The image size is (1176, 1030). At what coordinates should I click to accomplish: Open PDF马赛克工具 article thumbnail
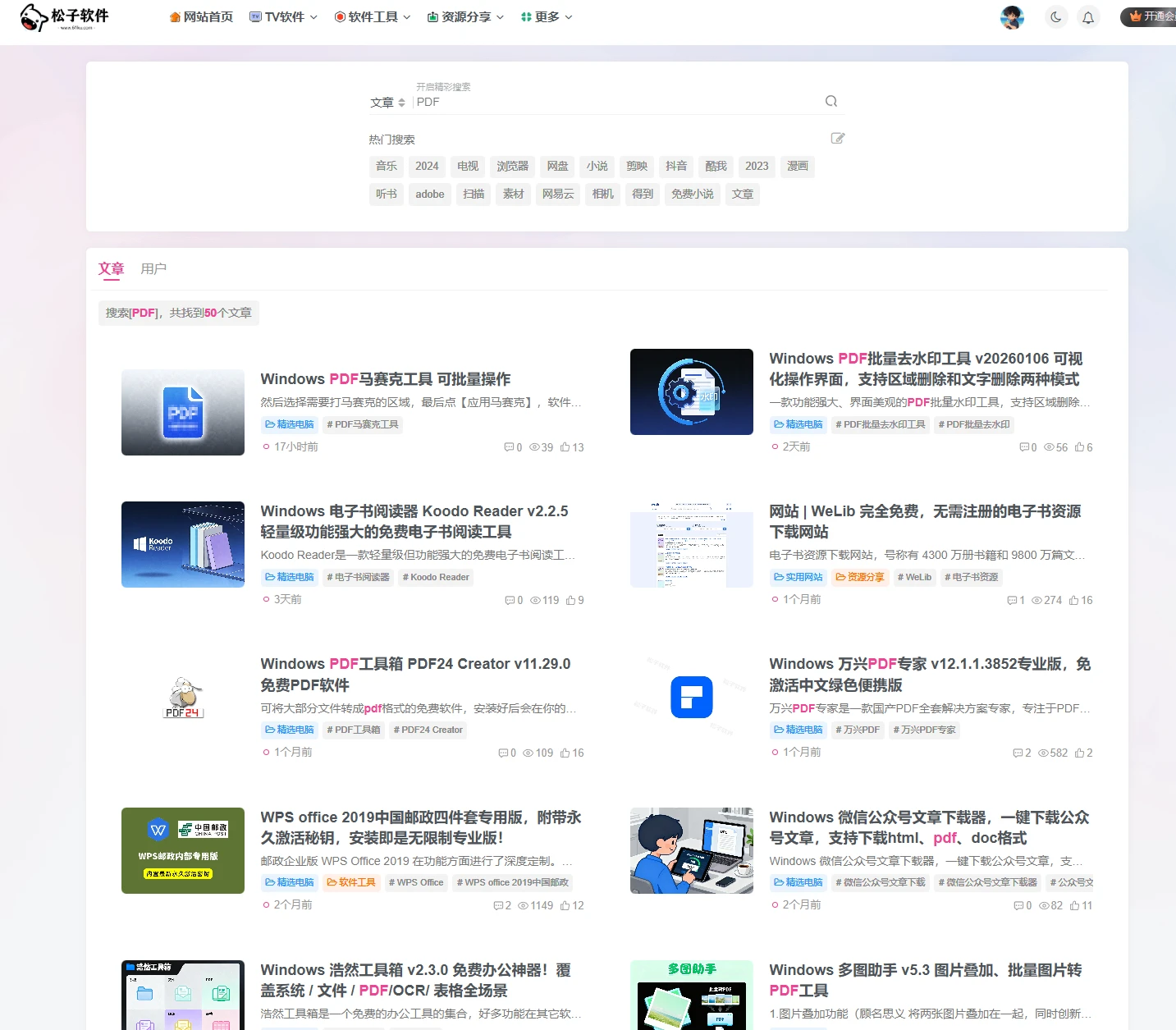(183, 412)
